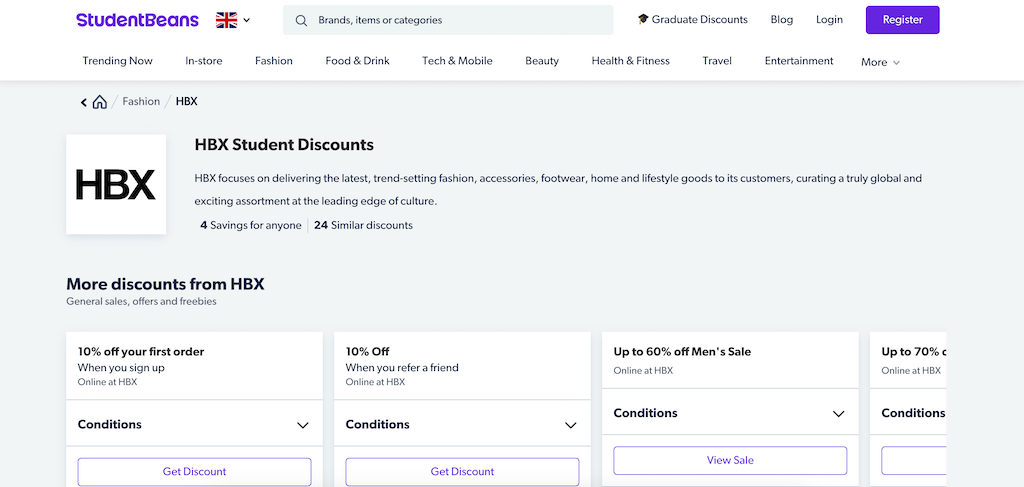Expand Conditions for refer a friend offer
Viewport: 1024px width, 487px height.
click(462, 424)
